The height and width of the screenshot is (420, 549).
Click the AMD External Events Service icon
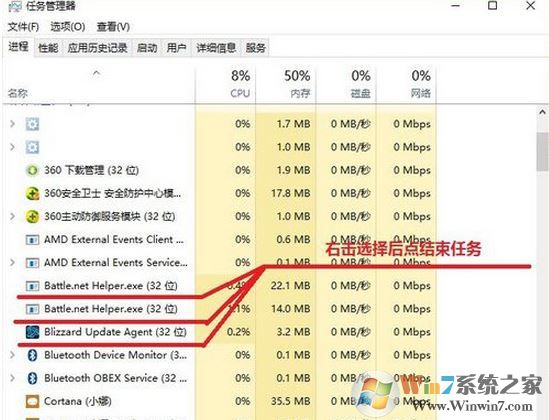[x=33, y=263]
